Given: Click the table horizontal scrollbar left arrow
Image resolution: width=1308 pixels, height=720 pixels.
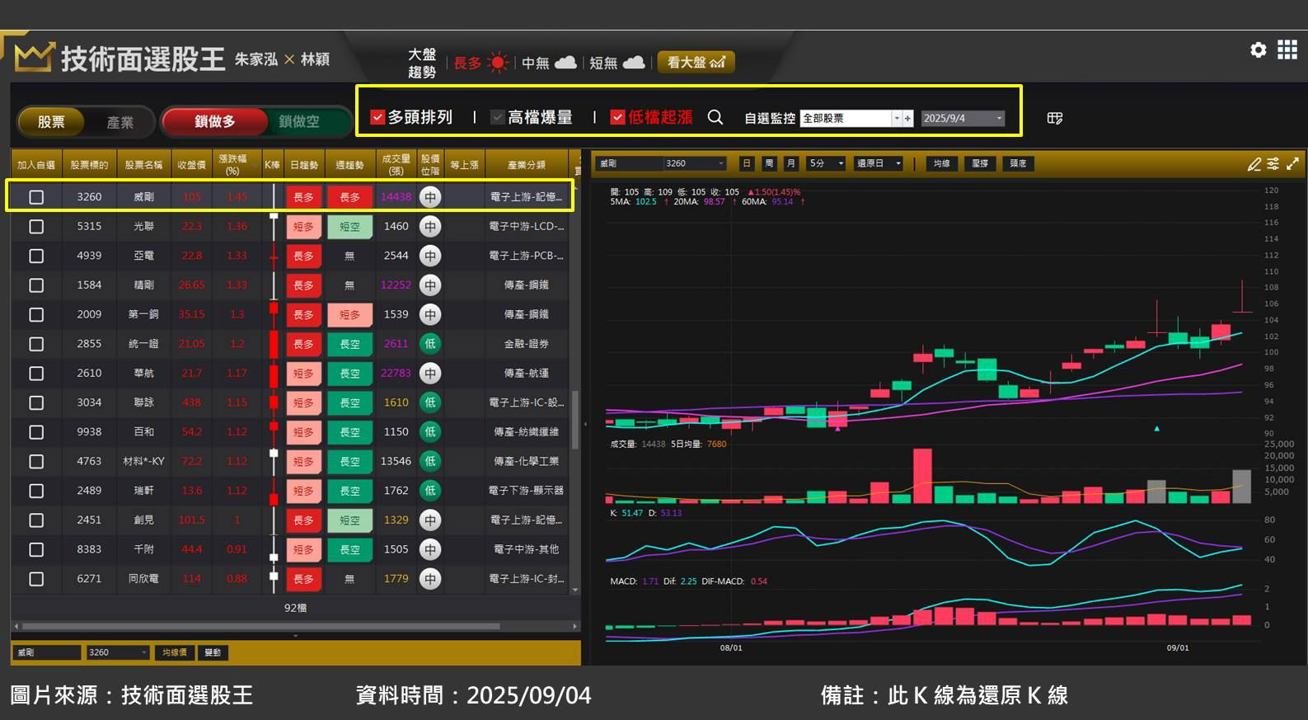Looking at the screenshot, I should click(x=16, y=627).
